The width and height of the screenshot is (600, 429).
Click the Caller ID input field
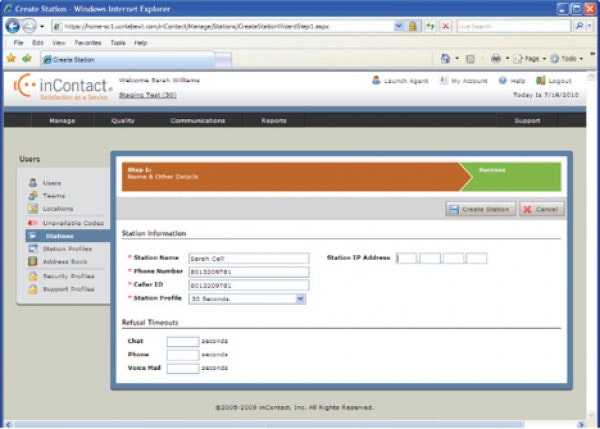click(249, 285)
